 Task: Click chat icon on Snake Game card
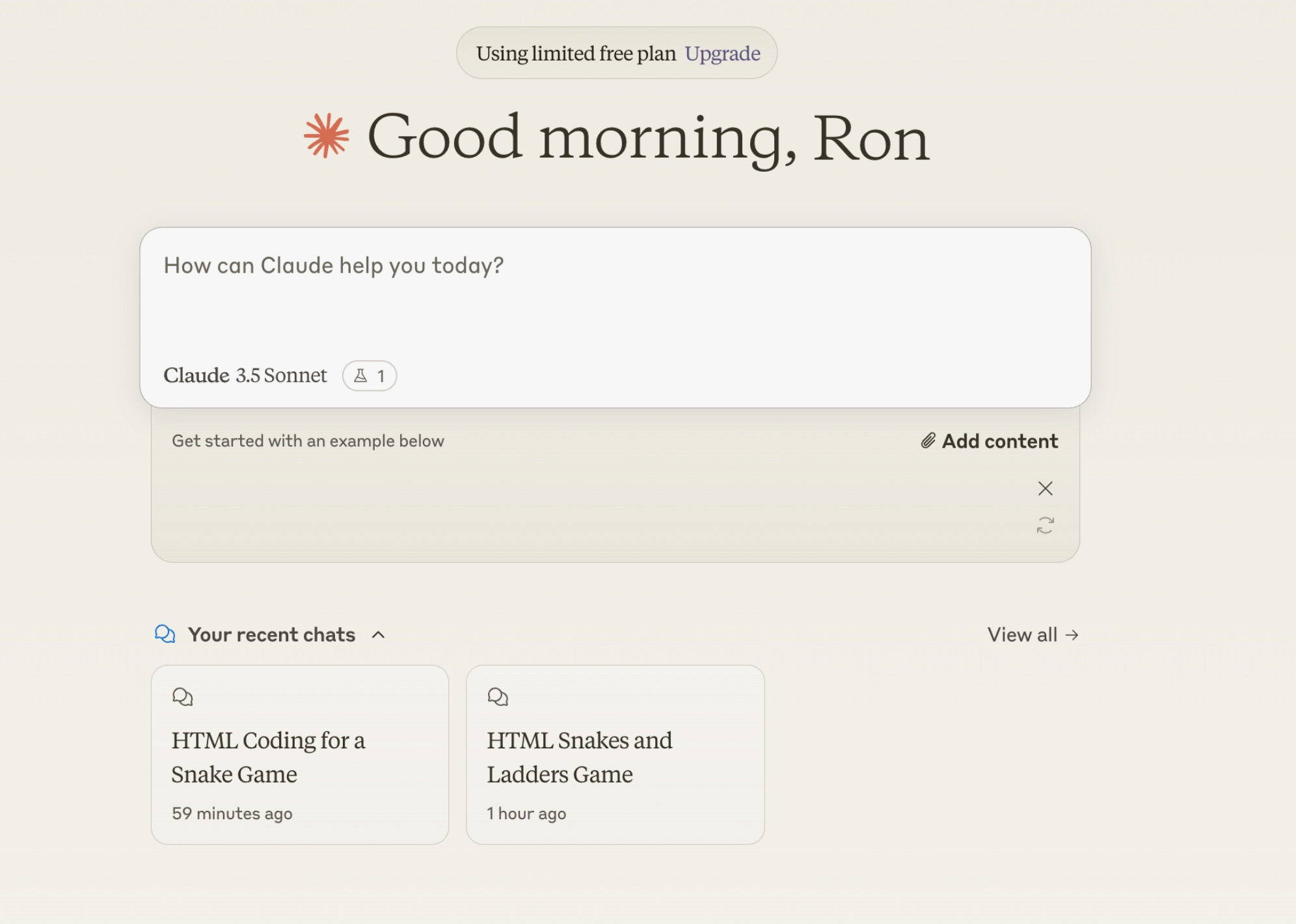point(183,697)
